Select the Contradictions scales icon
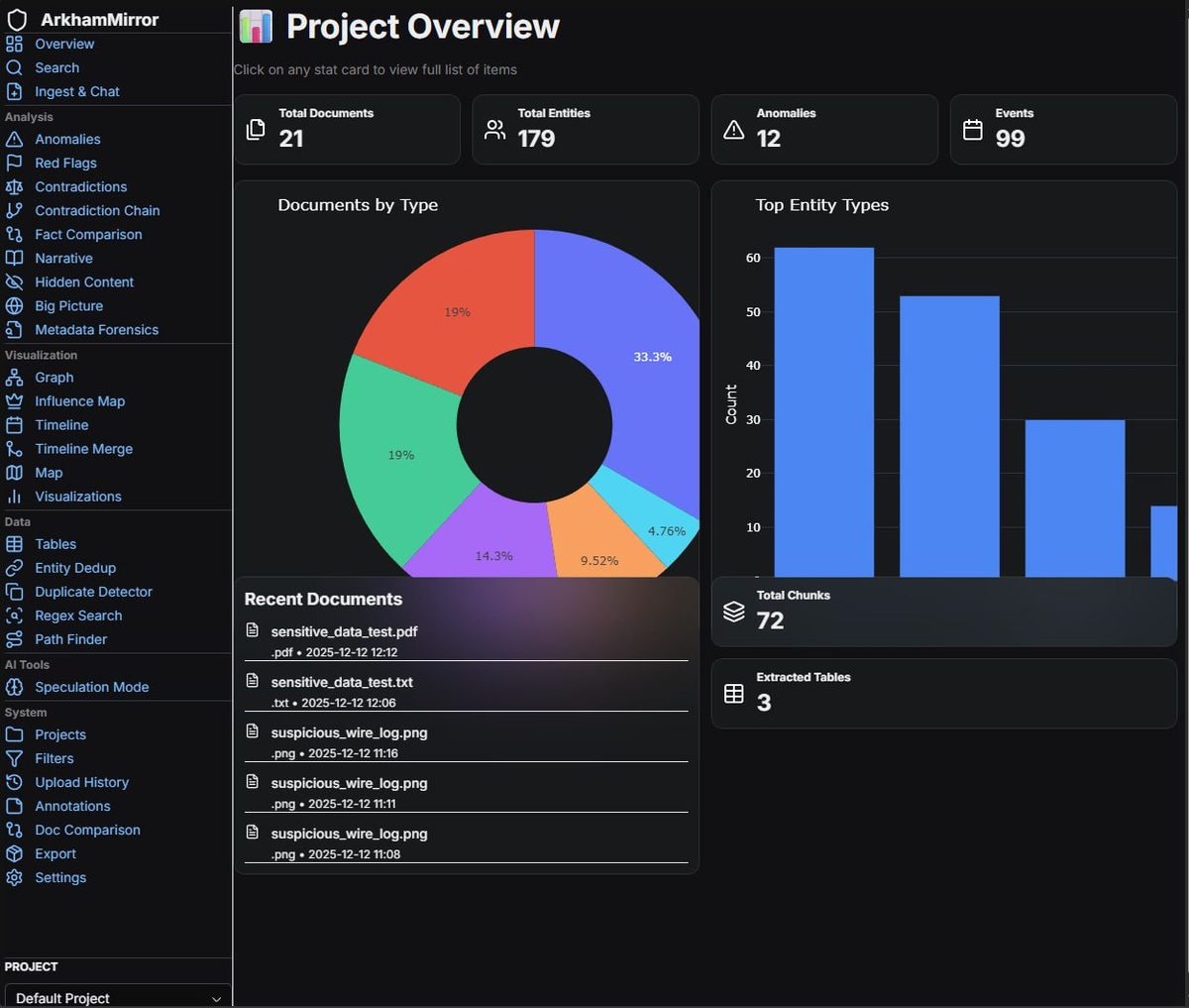This screenshot has width=1189, height=1008. 14,186
